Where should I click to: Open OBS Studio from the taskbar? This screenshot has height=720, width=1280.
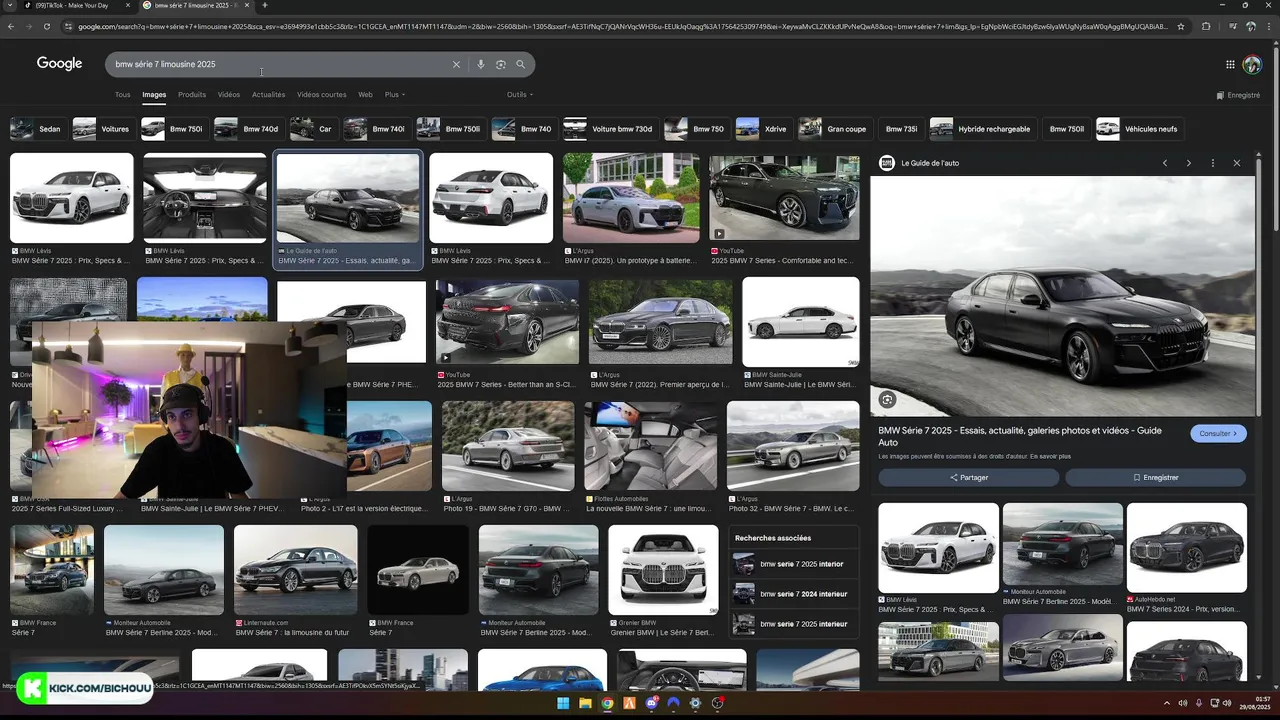point(718,703)
